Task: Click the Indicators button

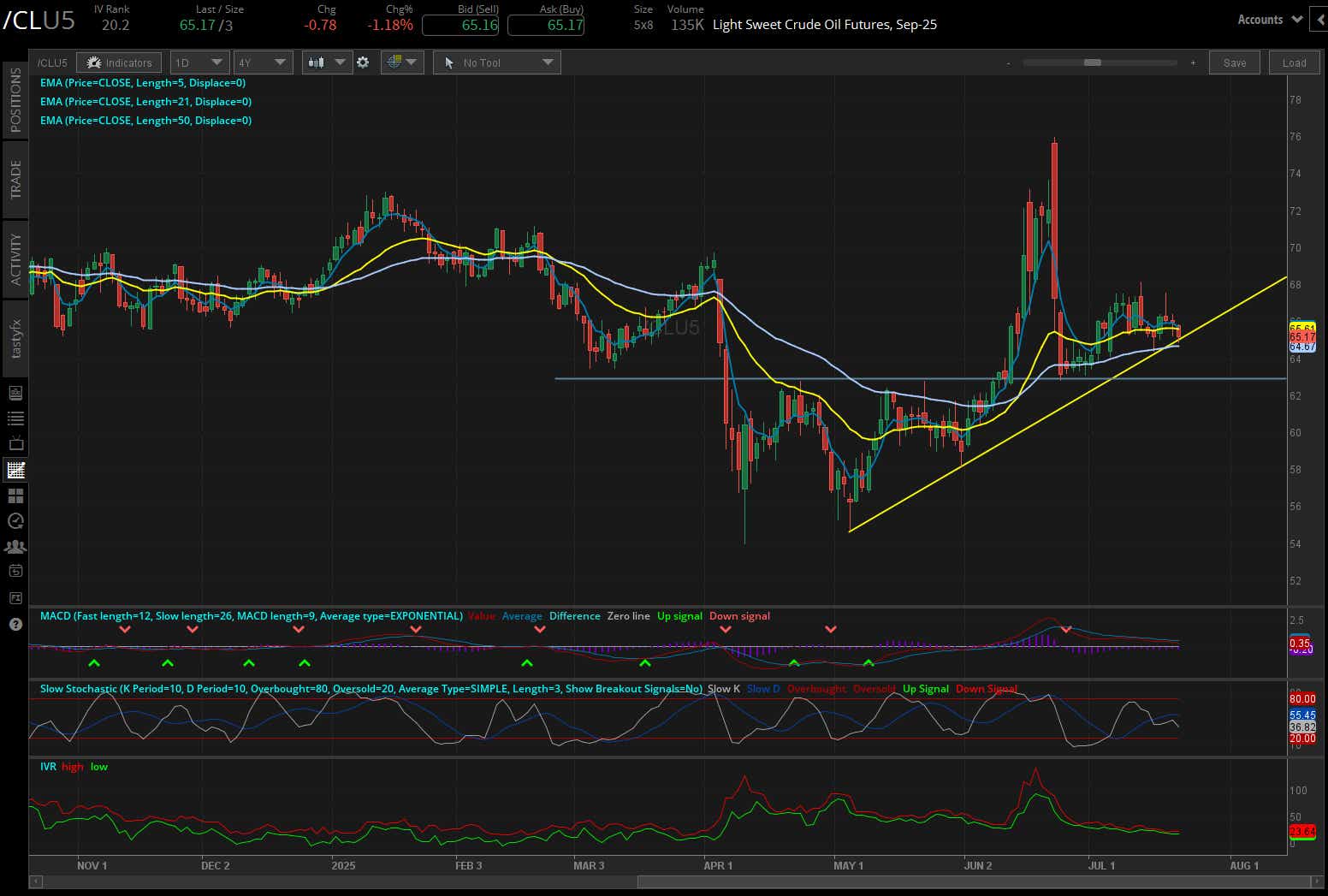Action: click(119, 62)
